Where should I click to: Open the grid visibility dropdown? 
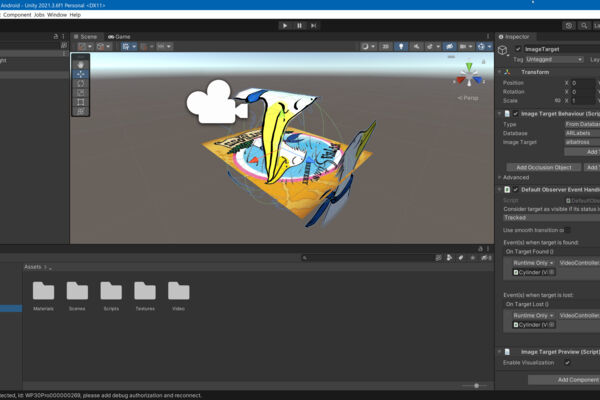(129, 46)
